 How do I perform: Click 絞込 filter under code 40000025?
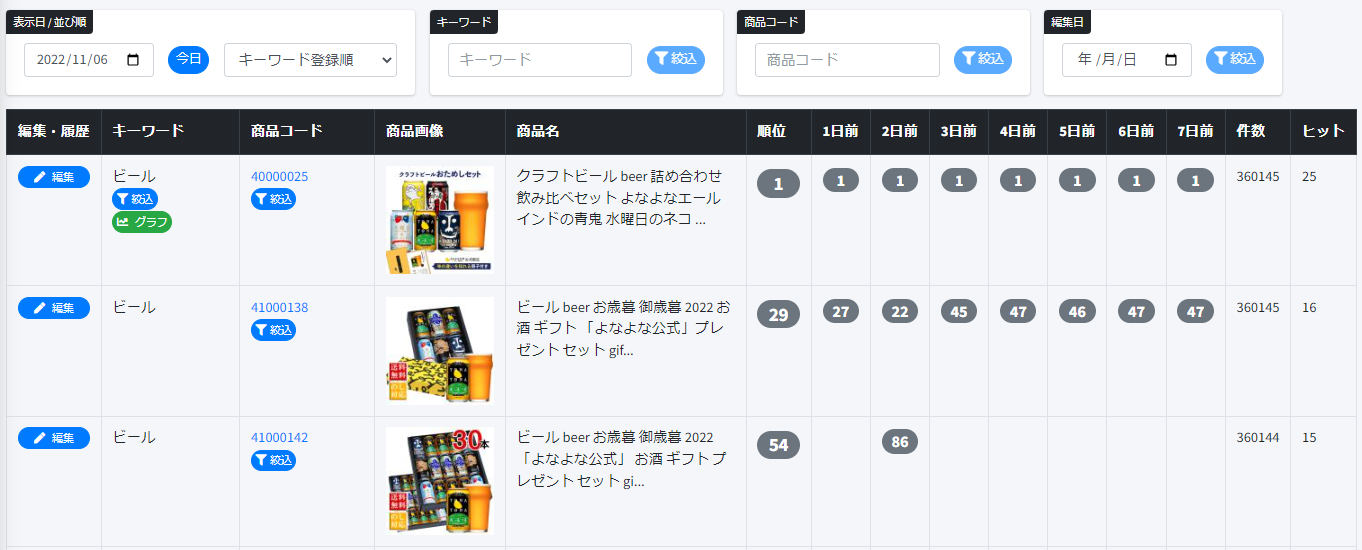(273, 199)
